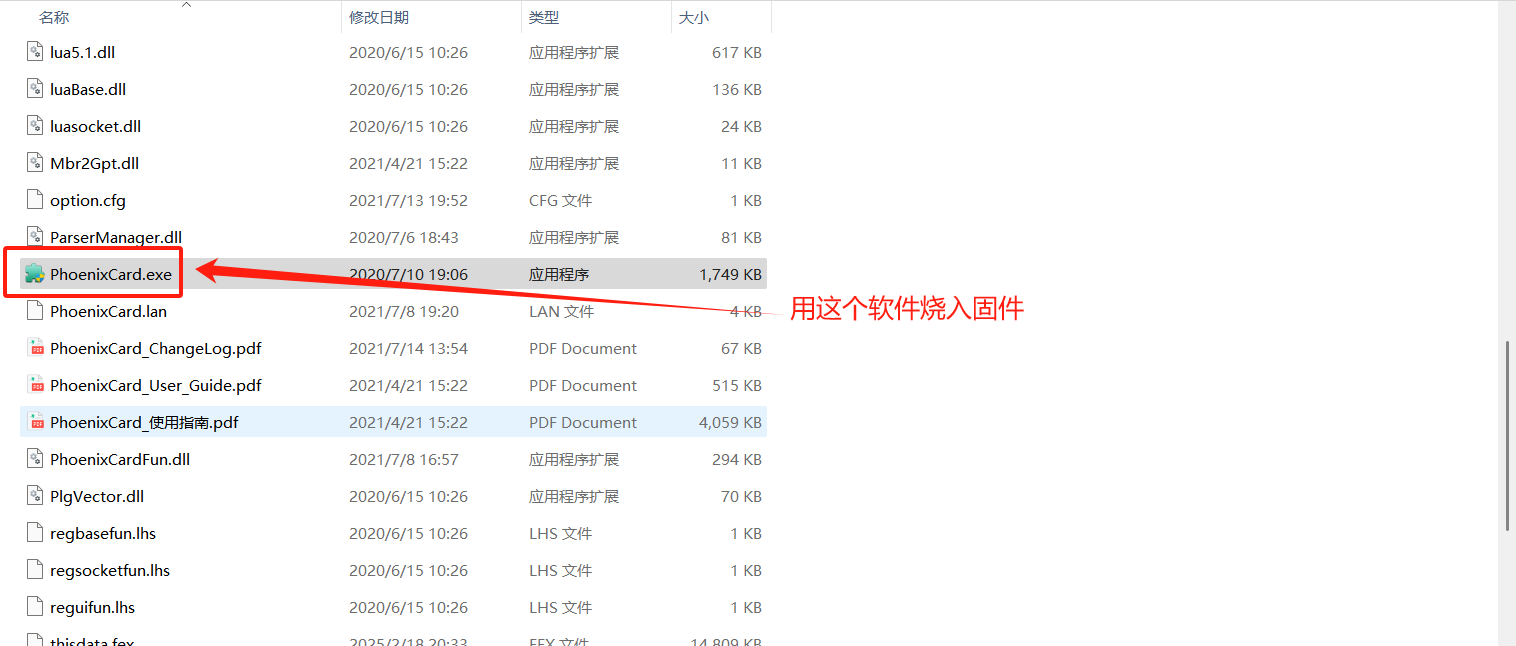Click the vertical scrollbar thumb
The height and width of the screenshot is (646, 1516).
point(1507,436)
